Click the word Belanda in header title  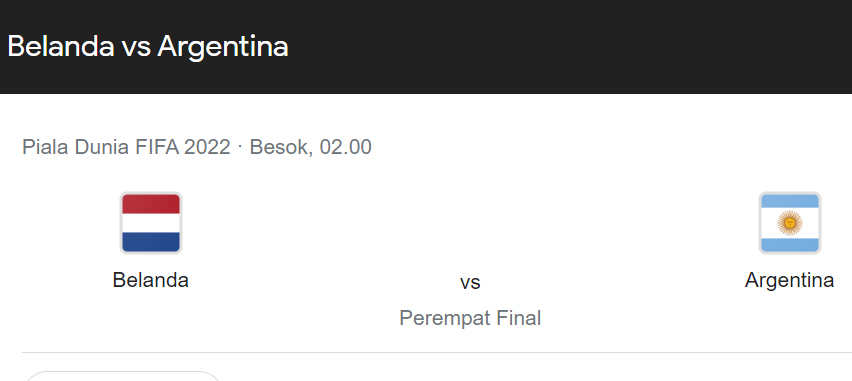(x=60, y=47)
